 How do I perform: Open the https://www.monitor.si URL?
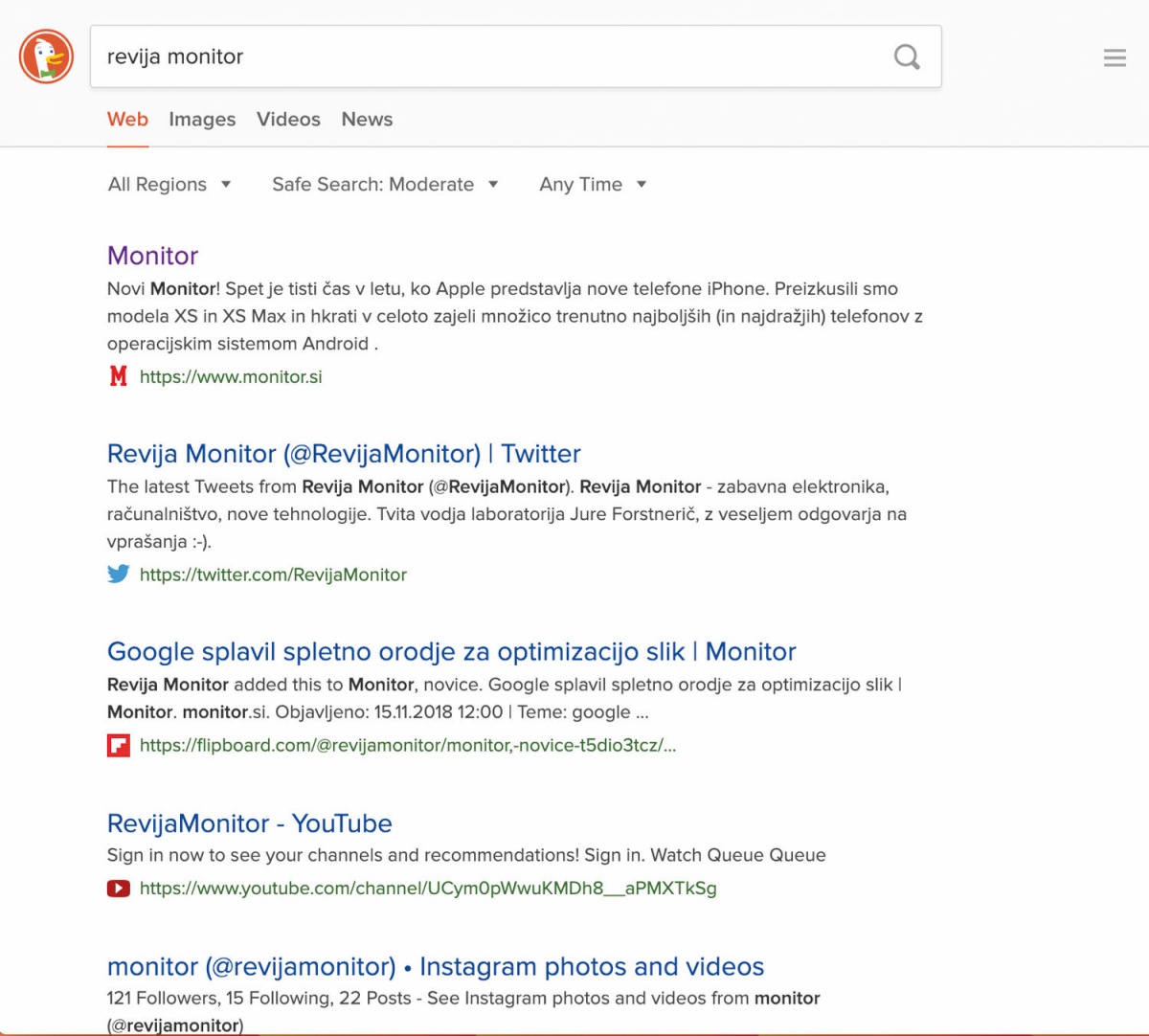[x=231, y=377]
